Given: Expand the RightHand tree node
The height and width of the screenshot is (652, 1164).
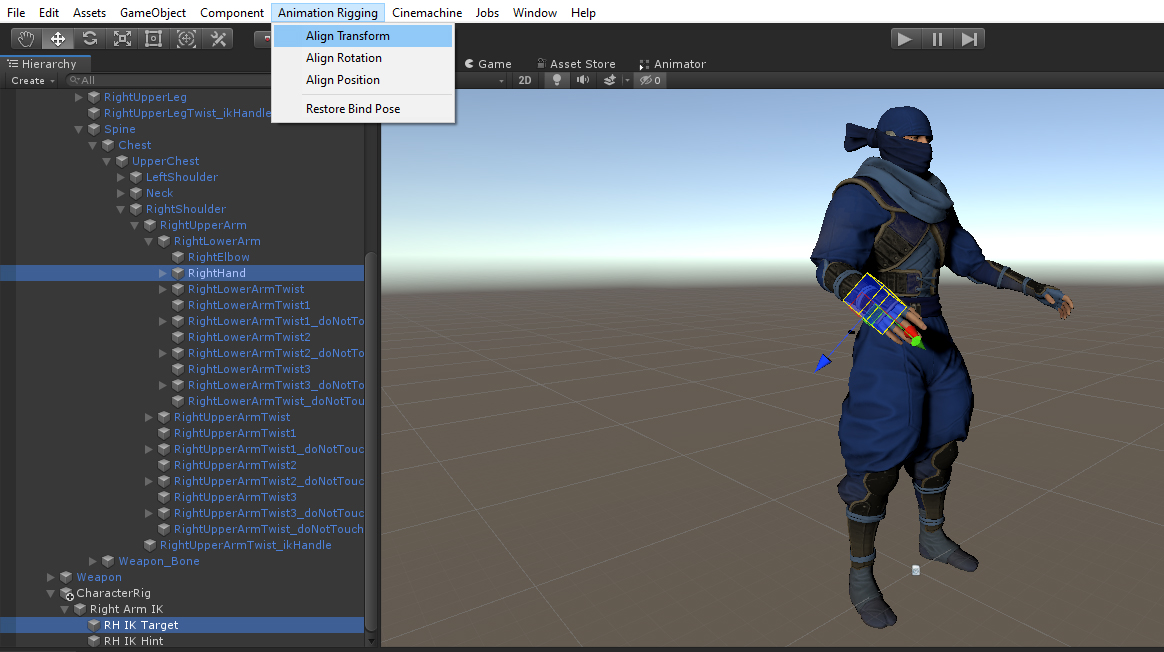Looking at the screenshot, I should [164, 273].
